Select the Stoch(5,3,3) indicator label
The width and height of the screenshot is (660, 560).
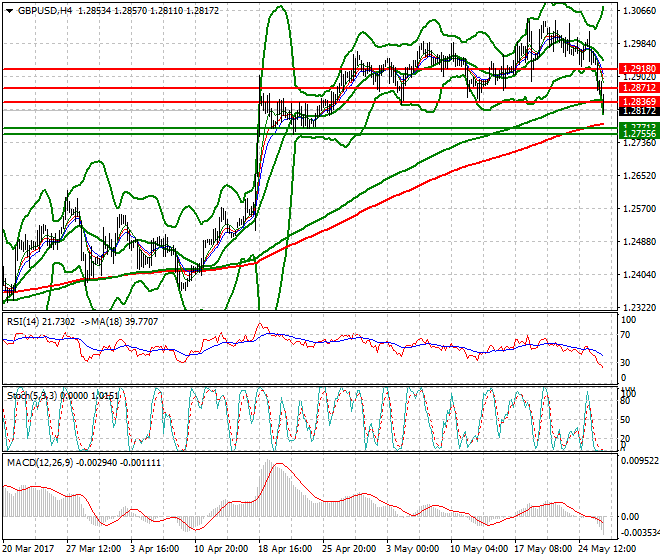tap(32, 396)
